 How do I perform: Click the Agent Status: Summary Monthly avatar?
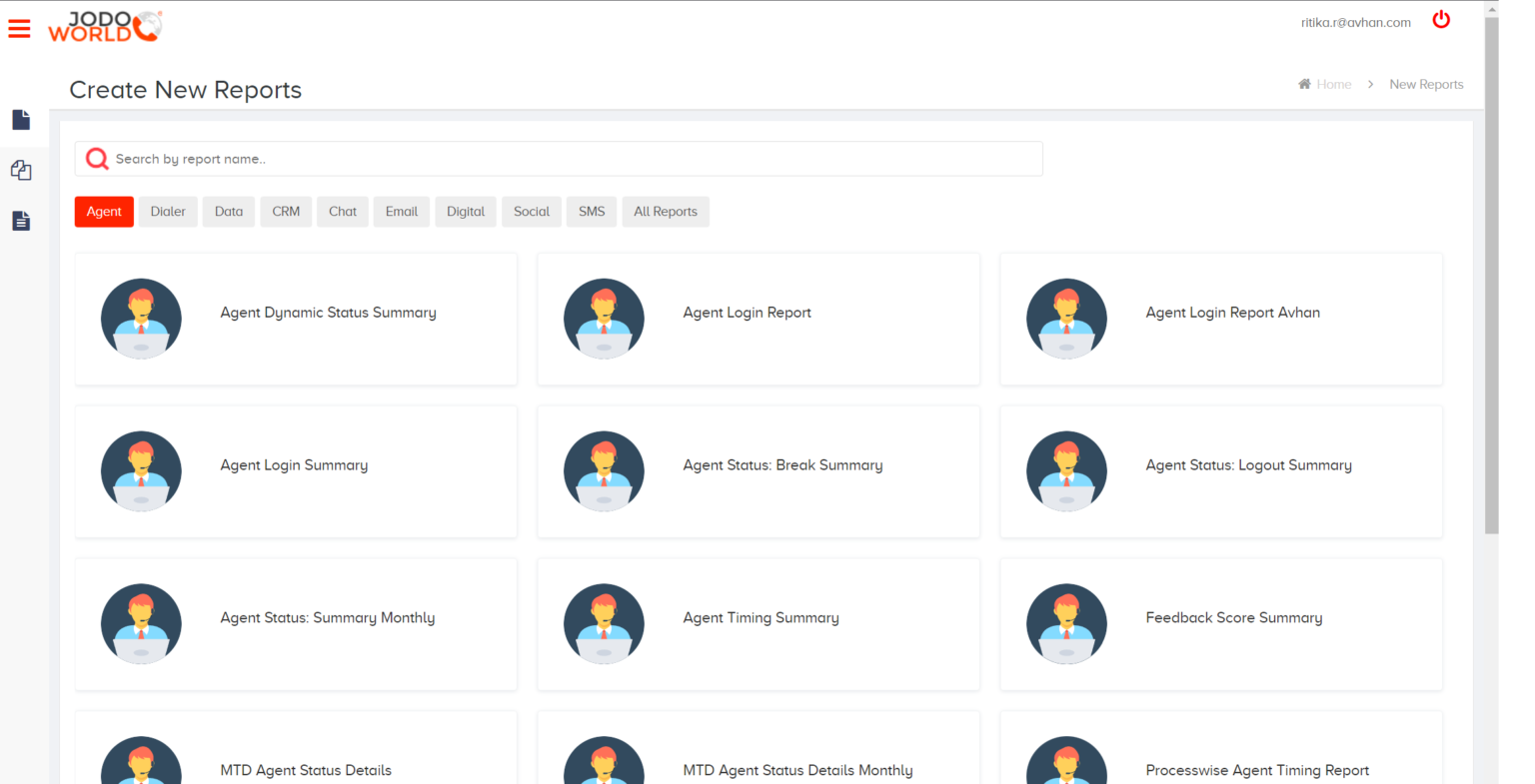(141, 624)
